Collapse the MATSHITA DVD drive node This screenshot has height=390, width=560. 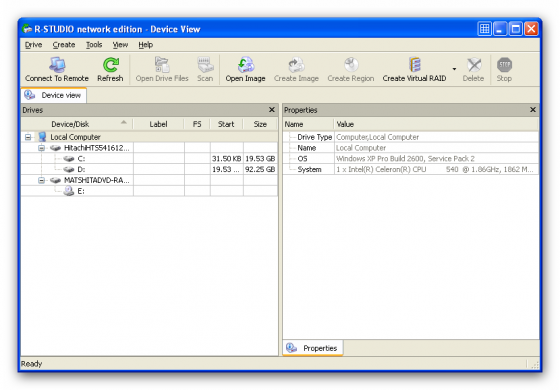41,180
